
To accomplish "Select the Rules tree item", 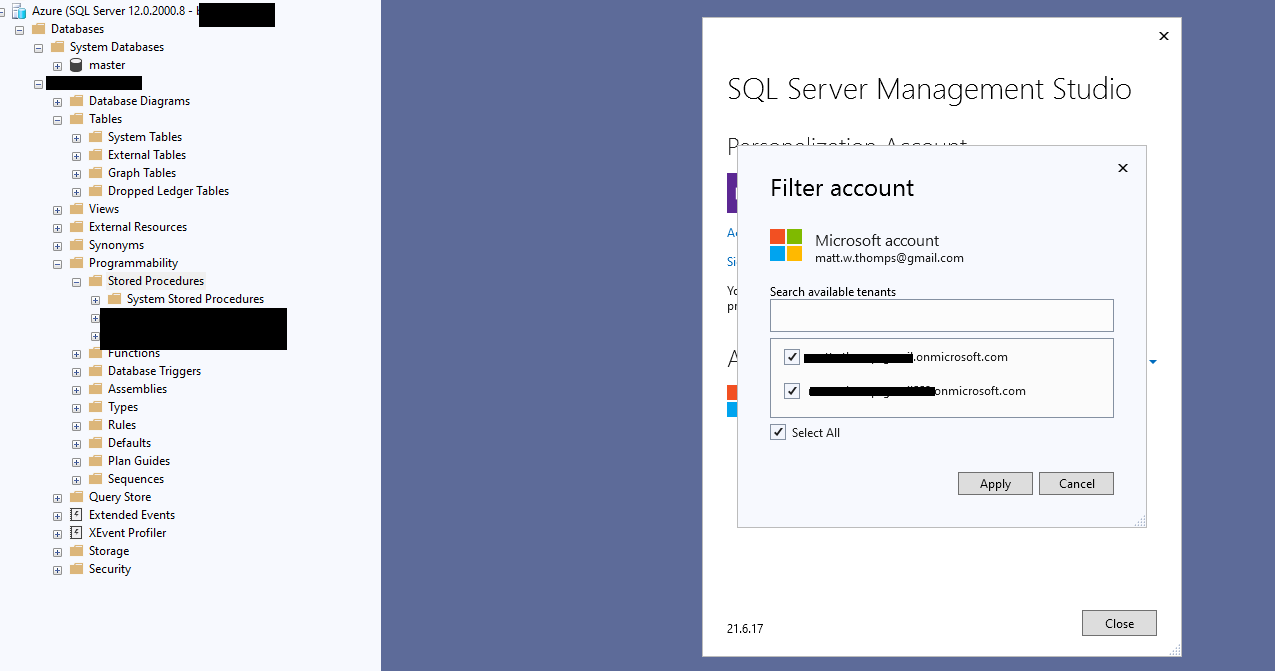I will point(122,425).
